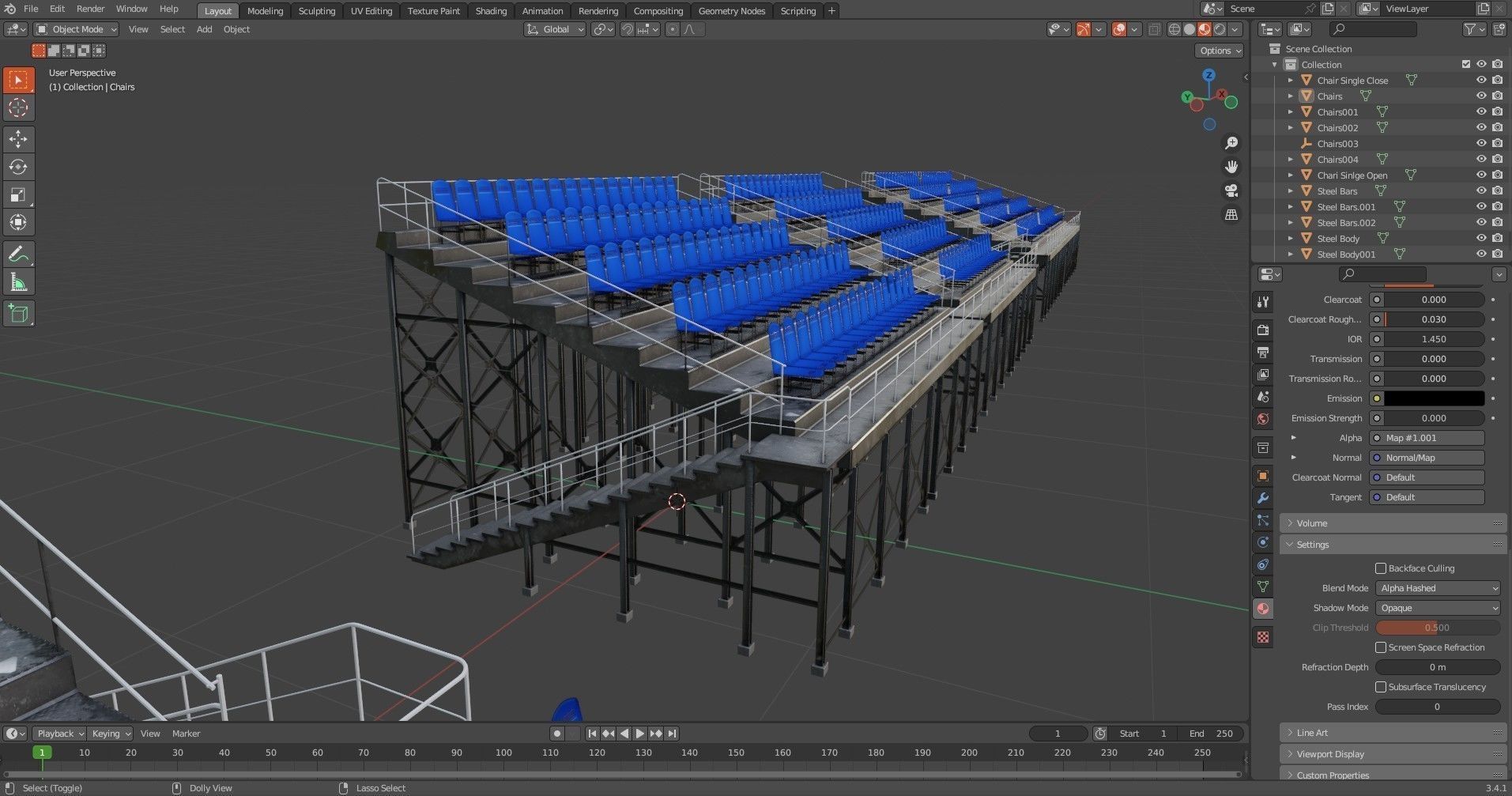Click the pan view hand icon
1512x796 pixels.
tap(1231, 167)
